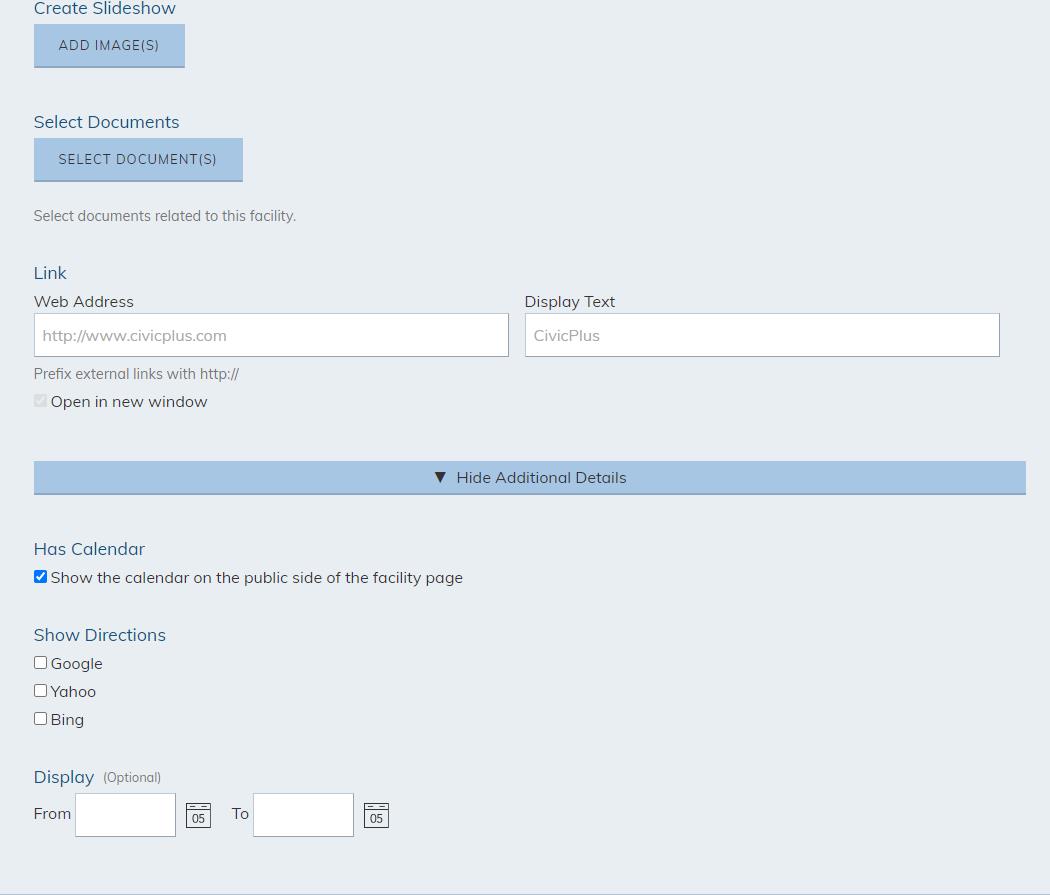The width and height of the screenshot is (1050, 895).
Task: Click the Display To date field
Action: (x=303, y=815)
